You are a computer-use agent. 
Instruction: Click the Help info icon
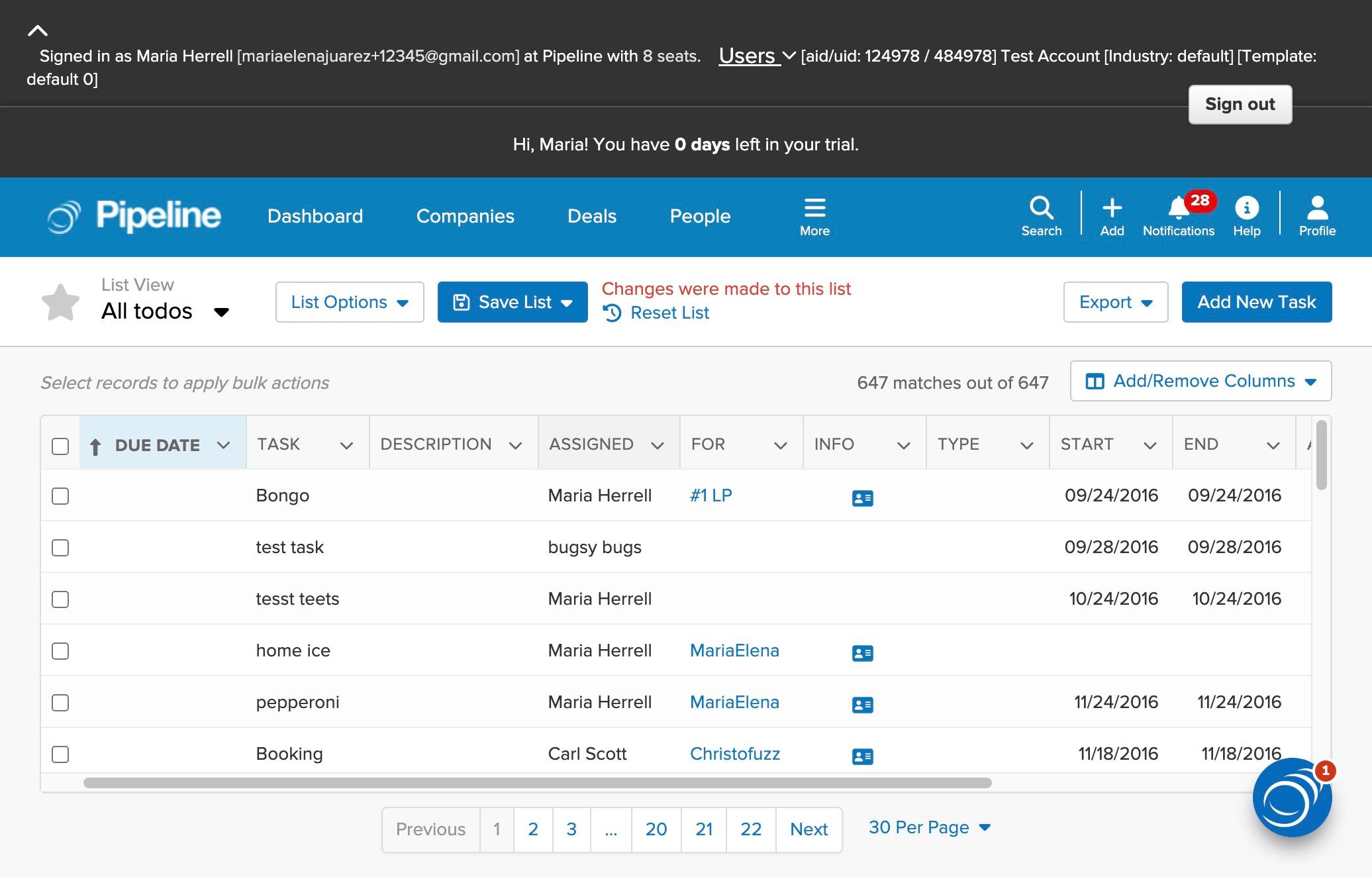[1246, 215]
